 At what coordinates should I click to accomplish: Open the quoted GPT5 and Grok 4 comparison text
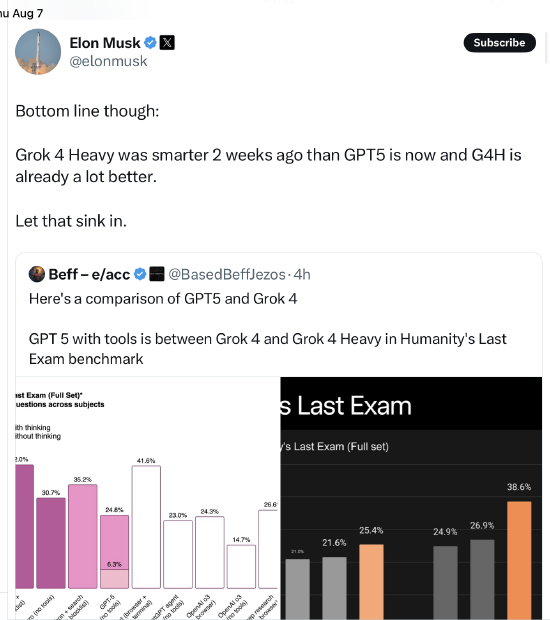click(267, 329)
